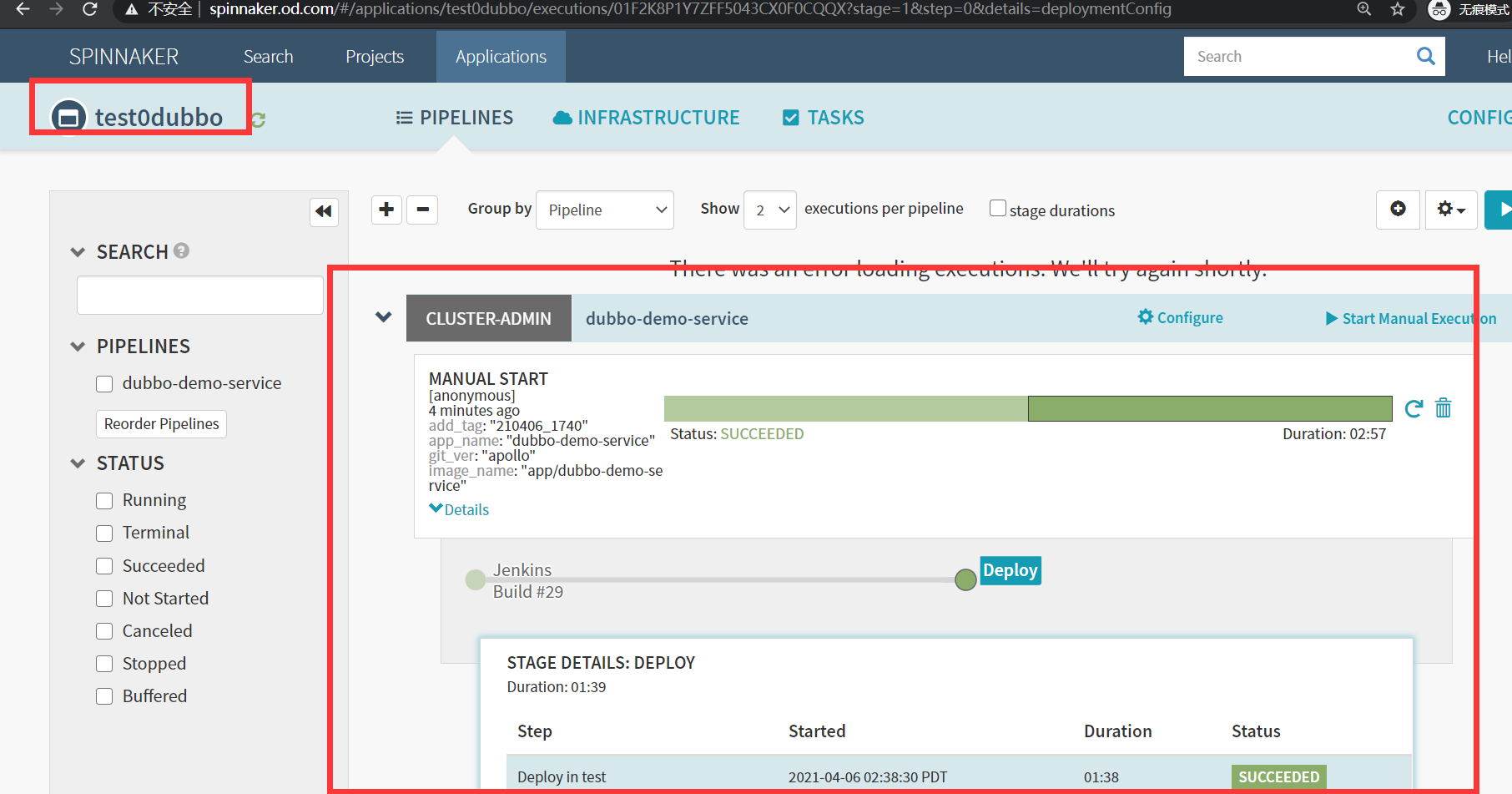This screenshot has height=794, width=1512.
Task: Expand all pipelines with the plus button
Action: [386, 210]
